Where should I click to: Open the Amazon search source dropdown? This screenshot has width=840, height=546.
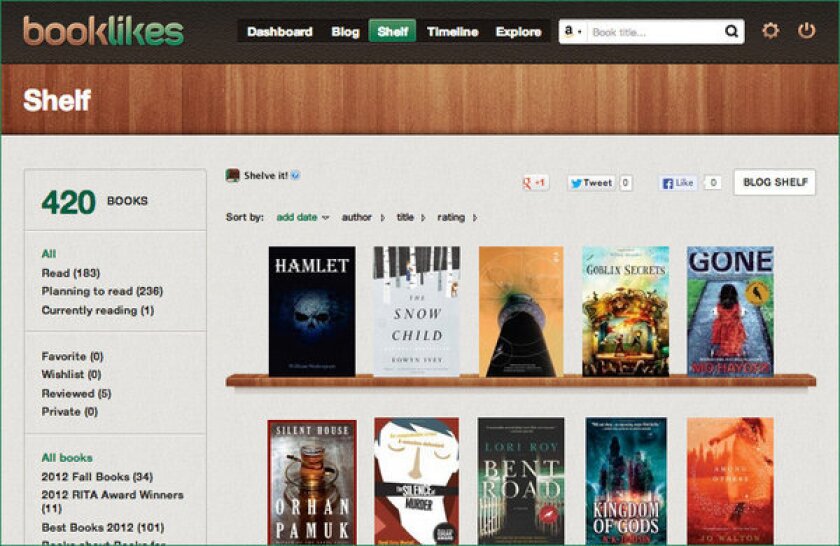coord(573,32)
